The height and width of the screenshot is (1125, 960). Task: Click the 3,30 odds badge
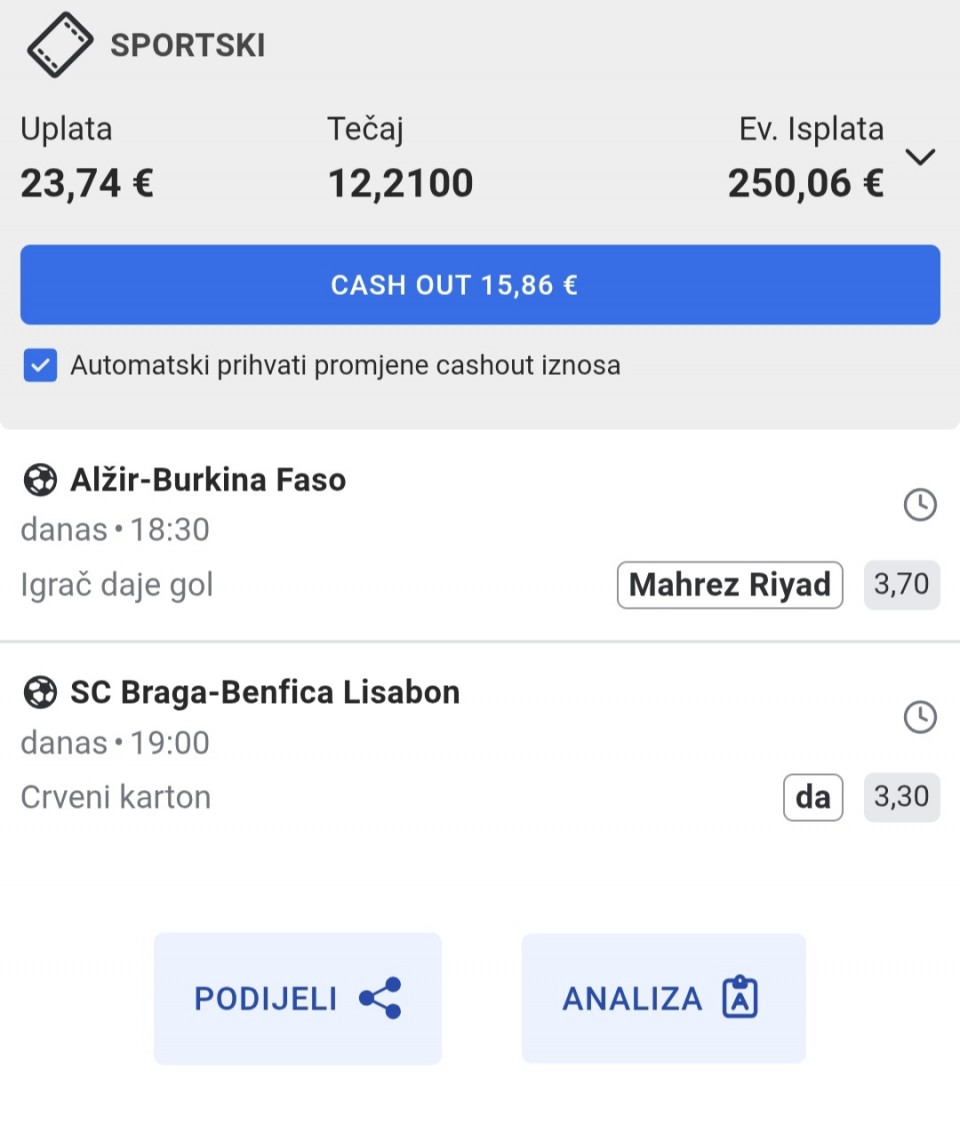901,797
